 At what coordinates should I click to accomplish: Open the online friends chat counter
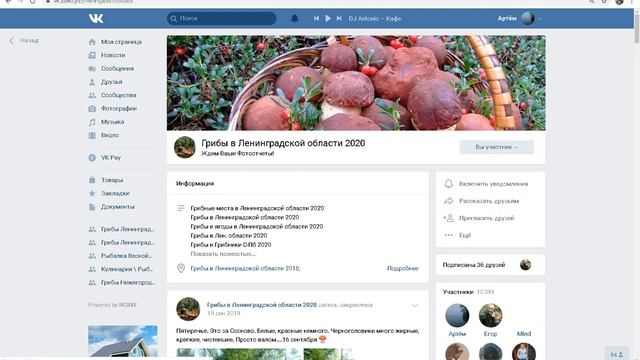616,355
